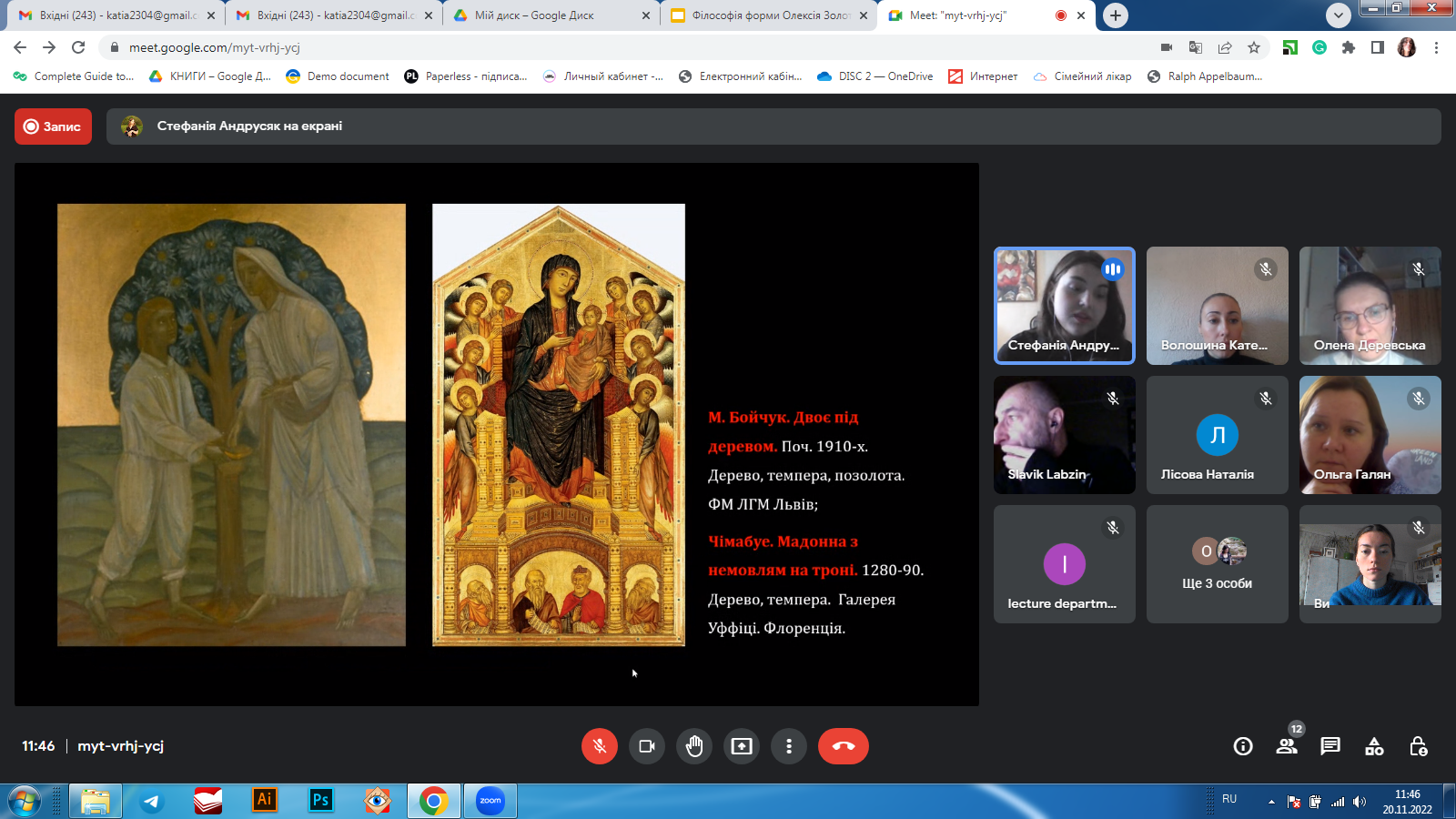Select Стефанія Андрусяк video tile
This screenshot has width=1456, height=819.
[1065, 306]
